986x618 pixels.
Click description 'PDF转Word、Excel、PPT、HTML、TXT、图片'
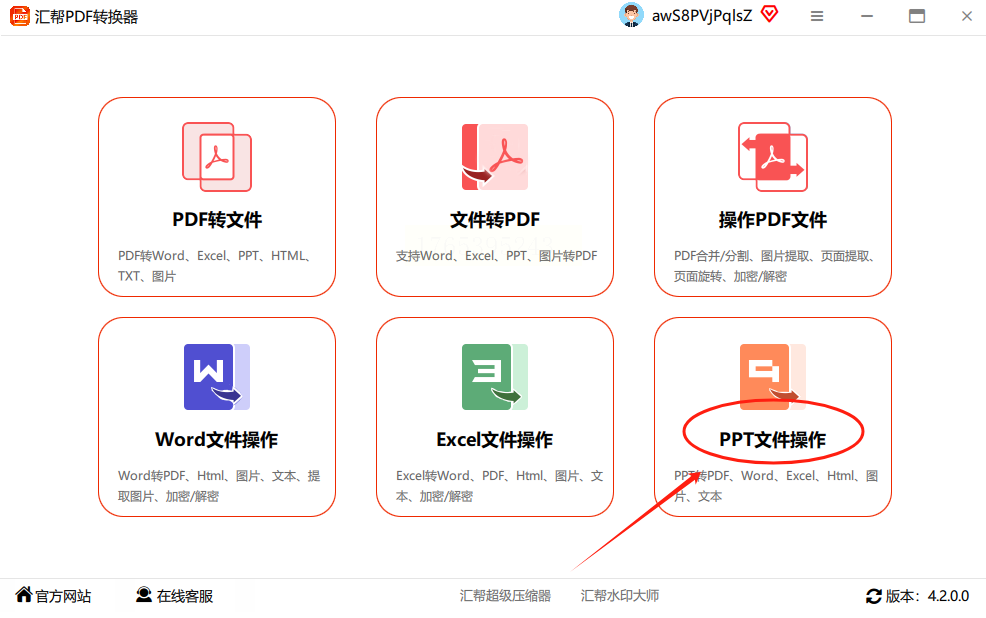tap(214, 266)
